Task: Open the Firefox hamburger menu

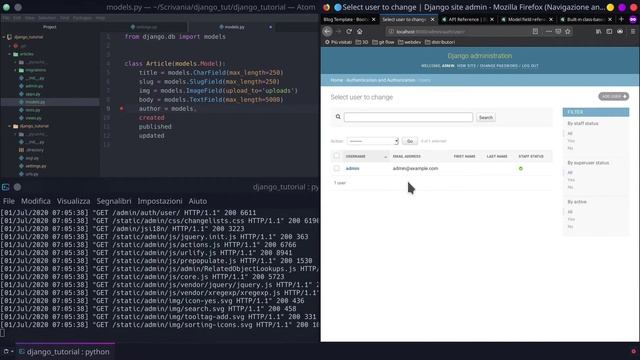Action: [x=633, y=31]
